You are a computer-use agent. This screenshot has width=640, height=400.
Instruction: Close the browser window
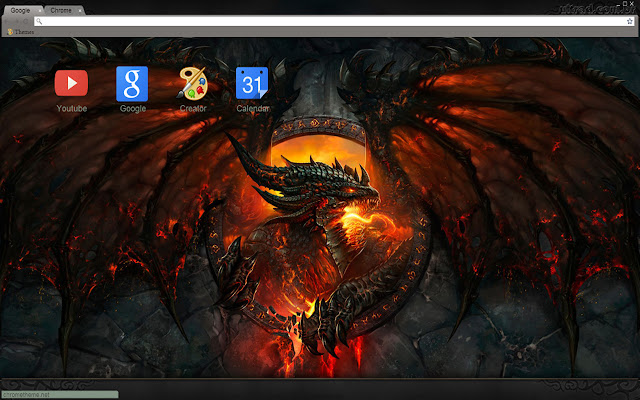pyautogui.click(x=632, y=4)
